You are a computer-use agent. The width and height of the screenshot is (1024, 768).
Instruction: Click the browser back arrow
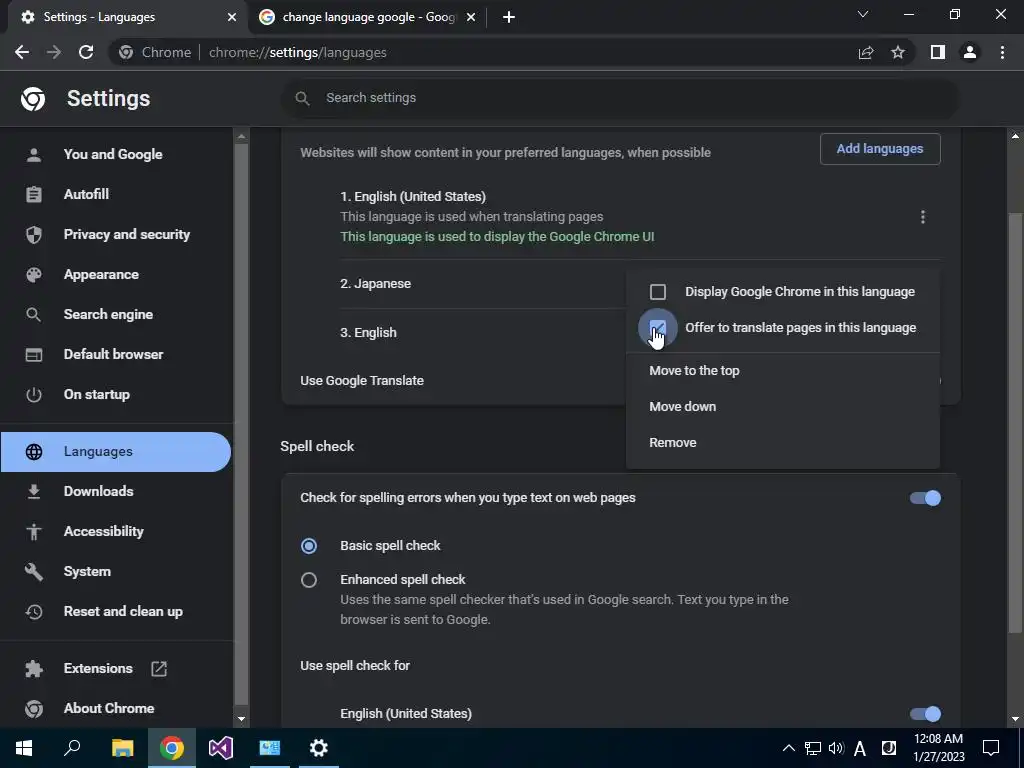(22, 52)
